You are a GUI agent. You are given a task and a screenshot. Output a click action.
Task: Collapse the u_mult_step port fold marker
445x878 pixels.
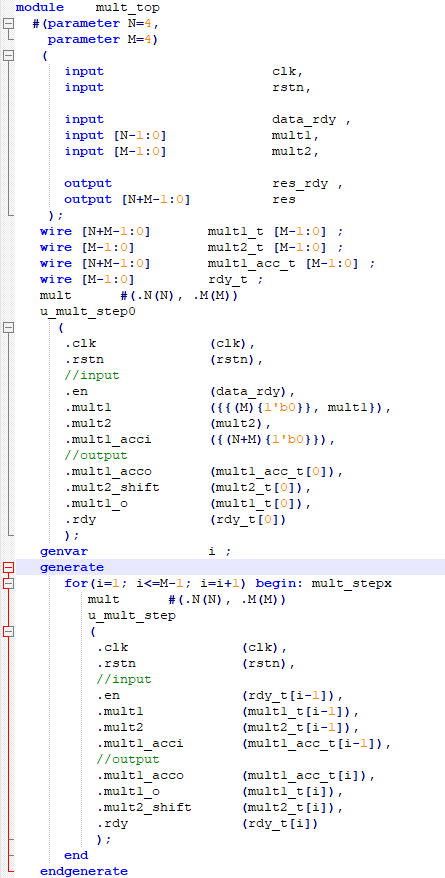[x=8, y=632]
